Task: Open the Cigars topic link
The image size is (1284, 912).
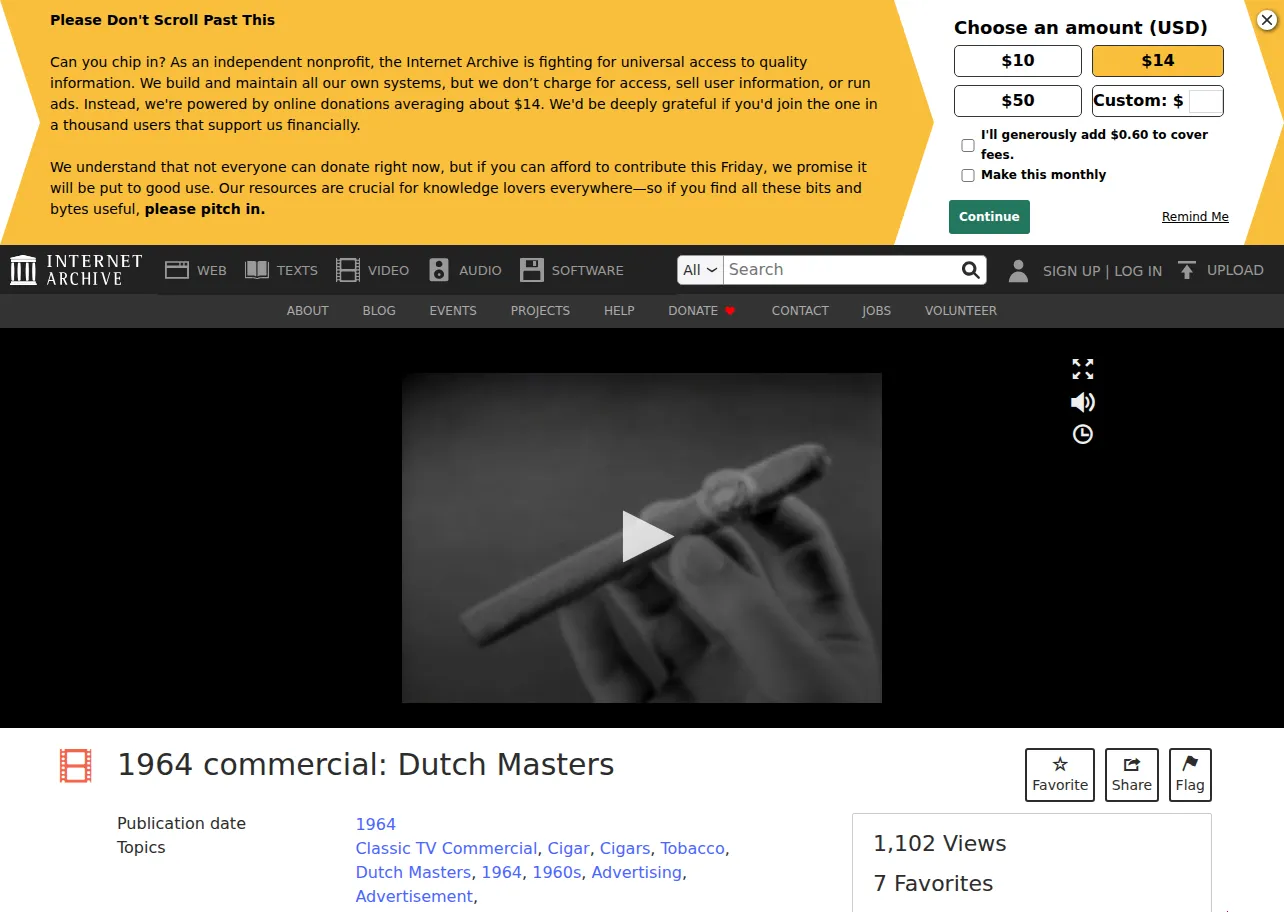Action: coord(625,848)
